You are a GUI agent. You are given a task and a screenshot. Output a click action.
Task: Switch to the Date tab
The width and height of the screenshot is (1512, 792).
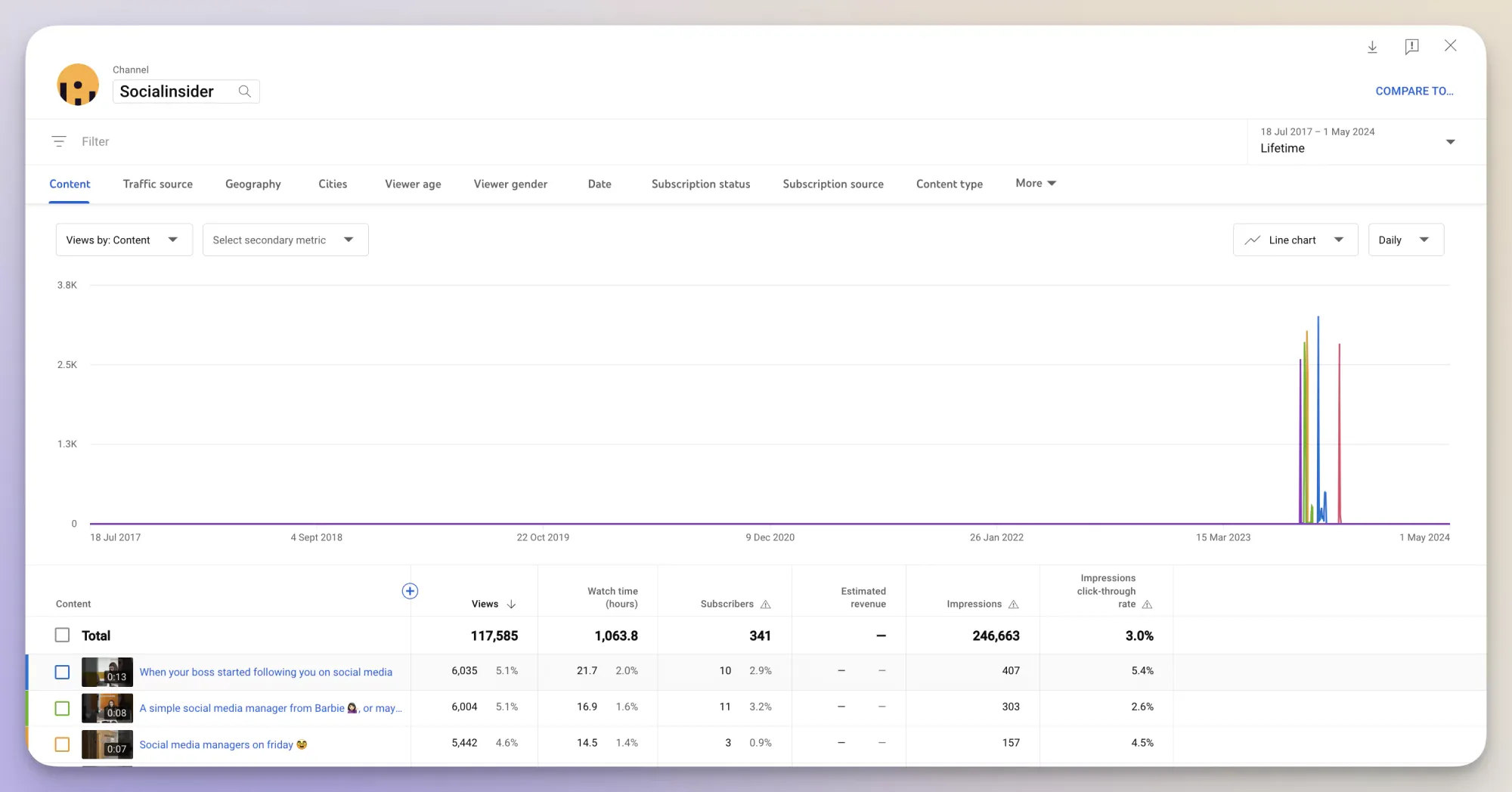[600, 184]
